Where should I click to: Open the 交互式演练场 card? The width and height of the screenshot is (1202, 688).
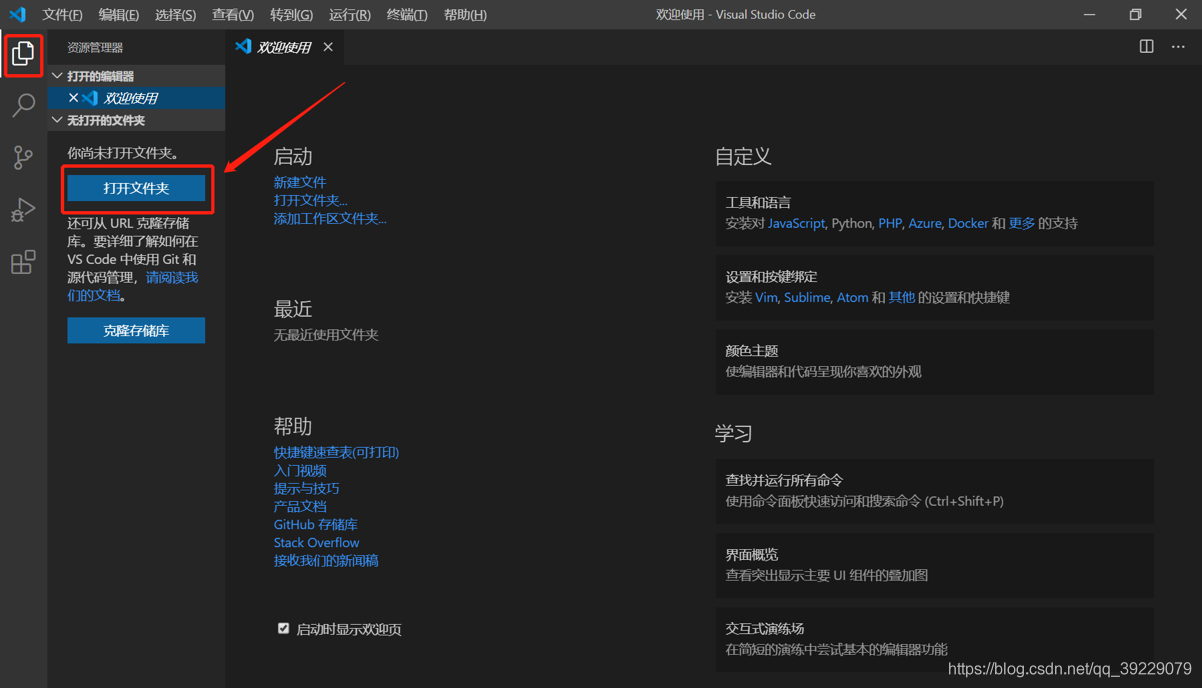(x=934, y=639)
